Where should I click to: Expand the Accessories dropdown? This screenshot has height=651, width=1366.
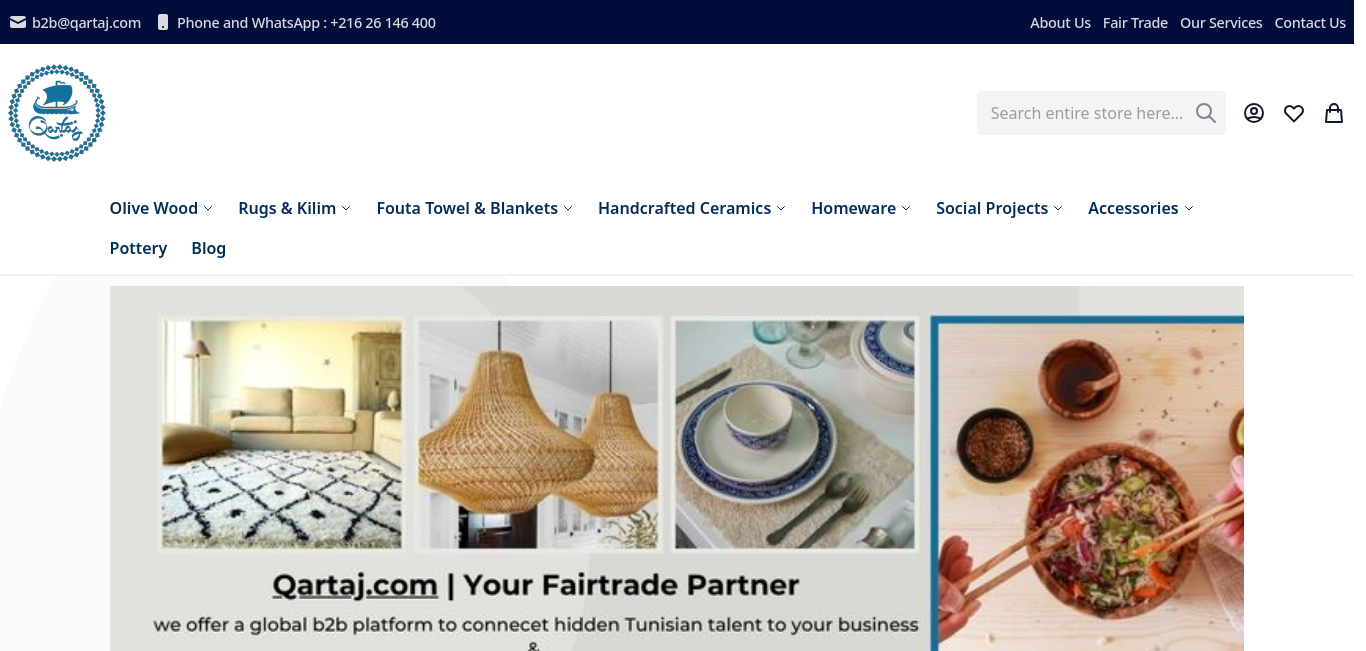[1141, 208]
